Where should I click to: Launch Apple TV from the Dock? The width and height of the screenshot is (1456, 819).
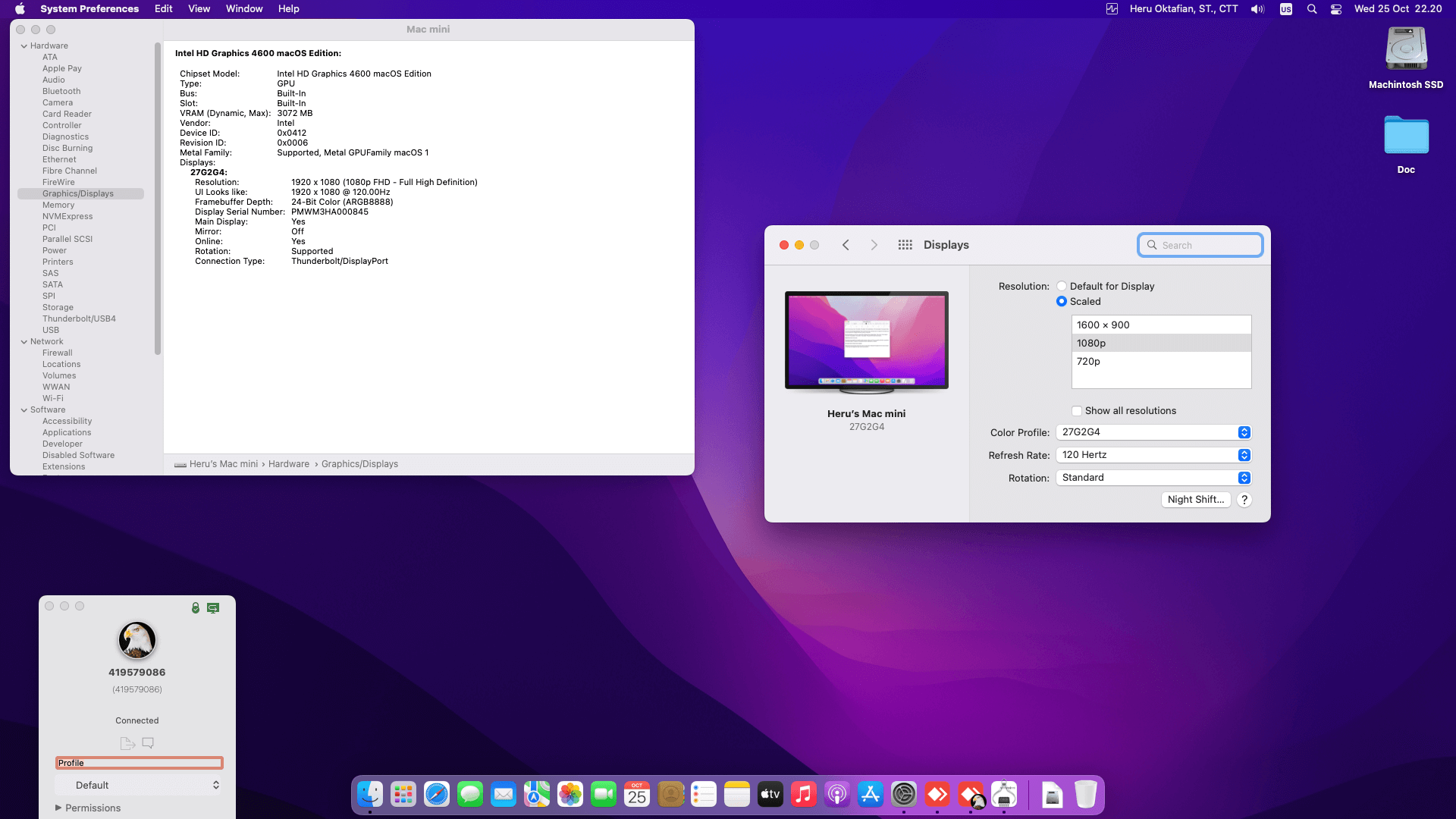click(x=770, y=794)
